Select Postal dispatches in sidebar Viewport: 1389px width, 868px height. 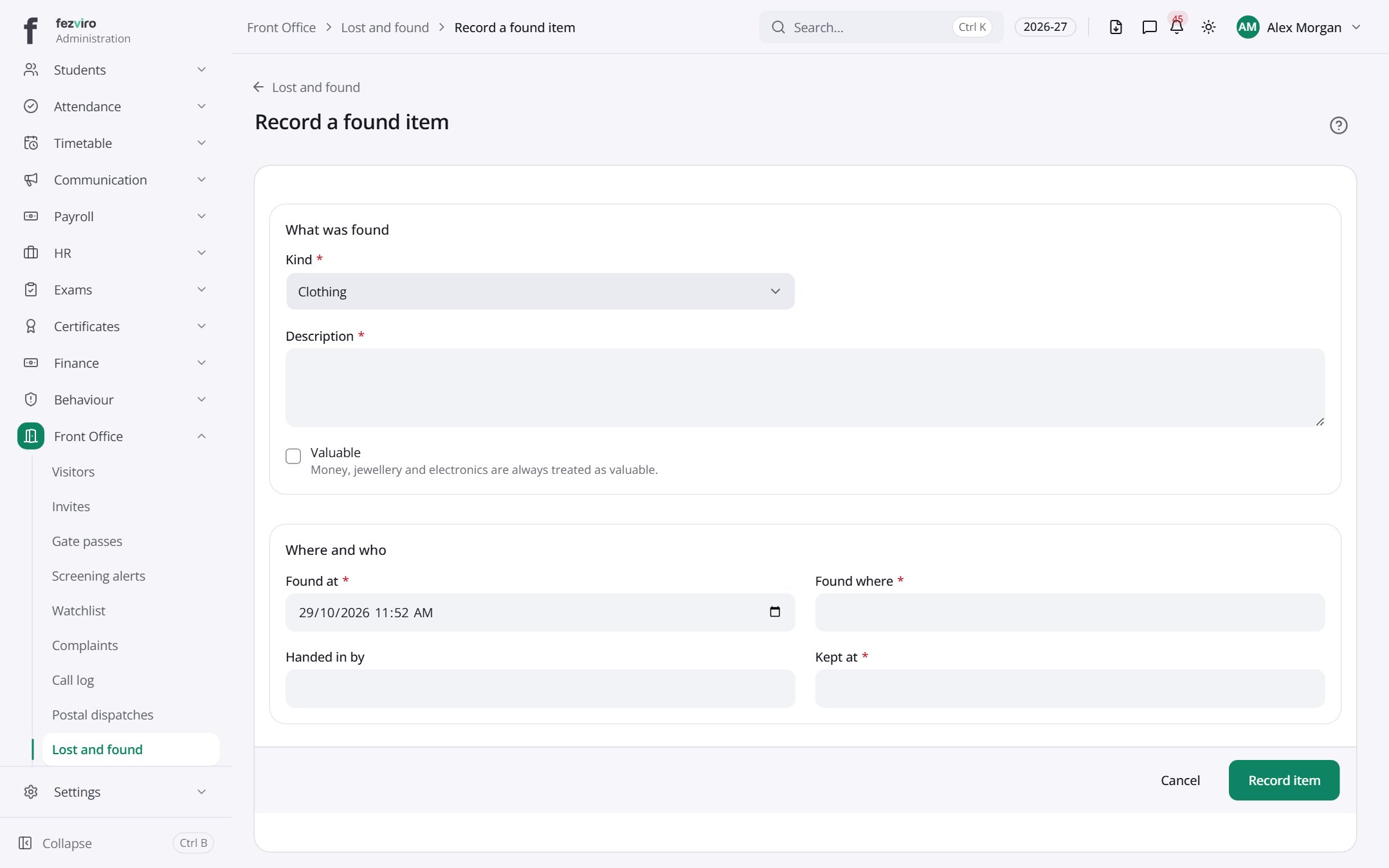tap(102, 715)
